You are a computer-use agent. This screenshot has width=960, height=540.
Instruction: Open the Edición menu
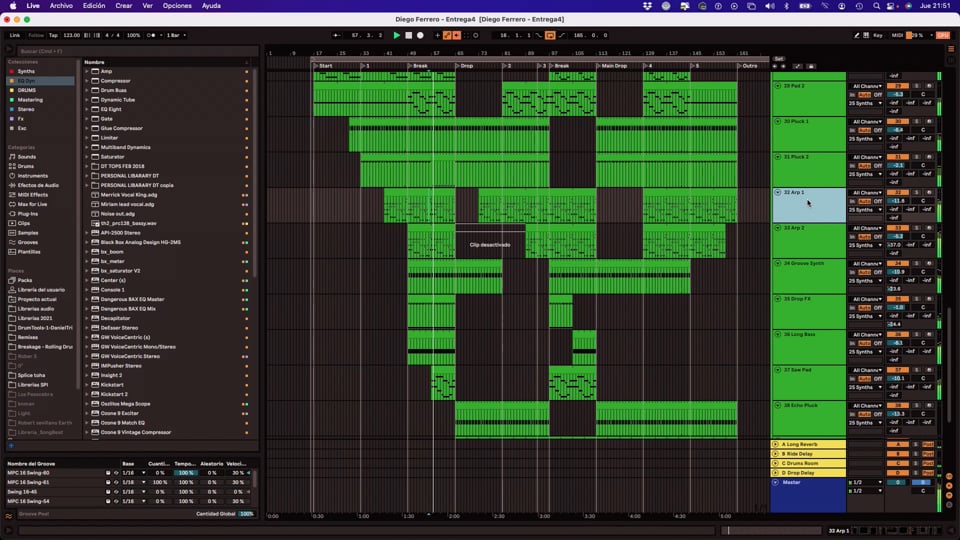(x=94, y=6)
